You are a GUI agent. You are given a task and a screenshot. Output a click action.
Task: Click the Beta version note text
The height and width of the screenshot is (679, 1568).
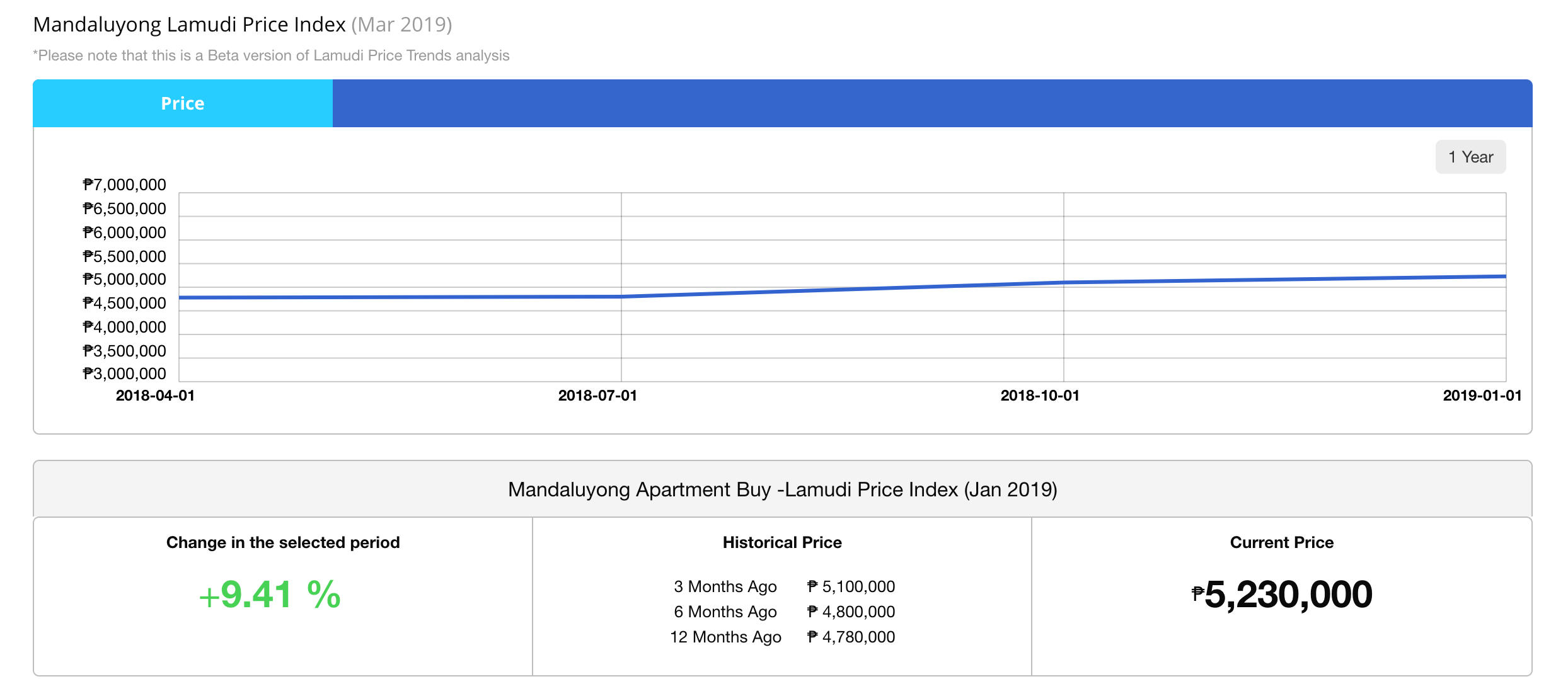(271, 55)
